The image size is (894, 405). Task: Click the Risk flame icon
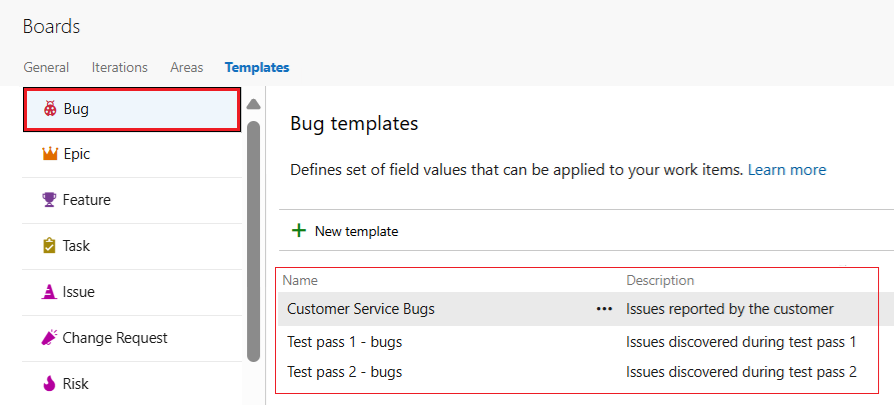click(x=49, y=383)
